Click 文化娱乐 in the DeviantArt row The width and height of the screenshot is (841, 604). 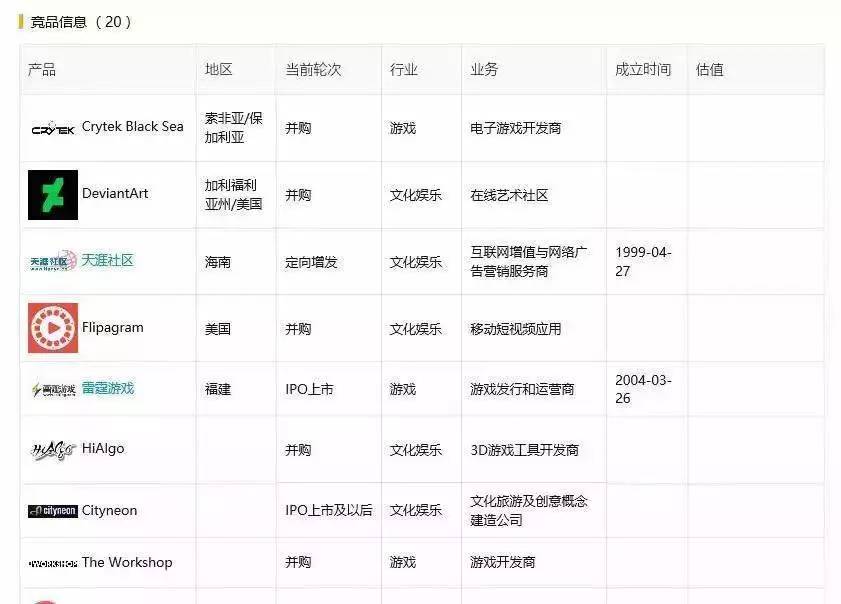click(416, 195)
